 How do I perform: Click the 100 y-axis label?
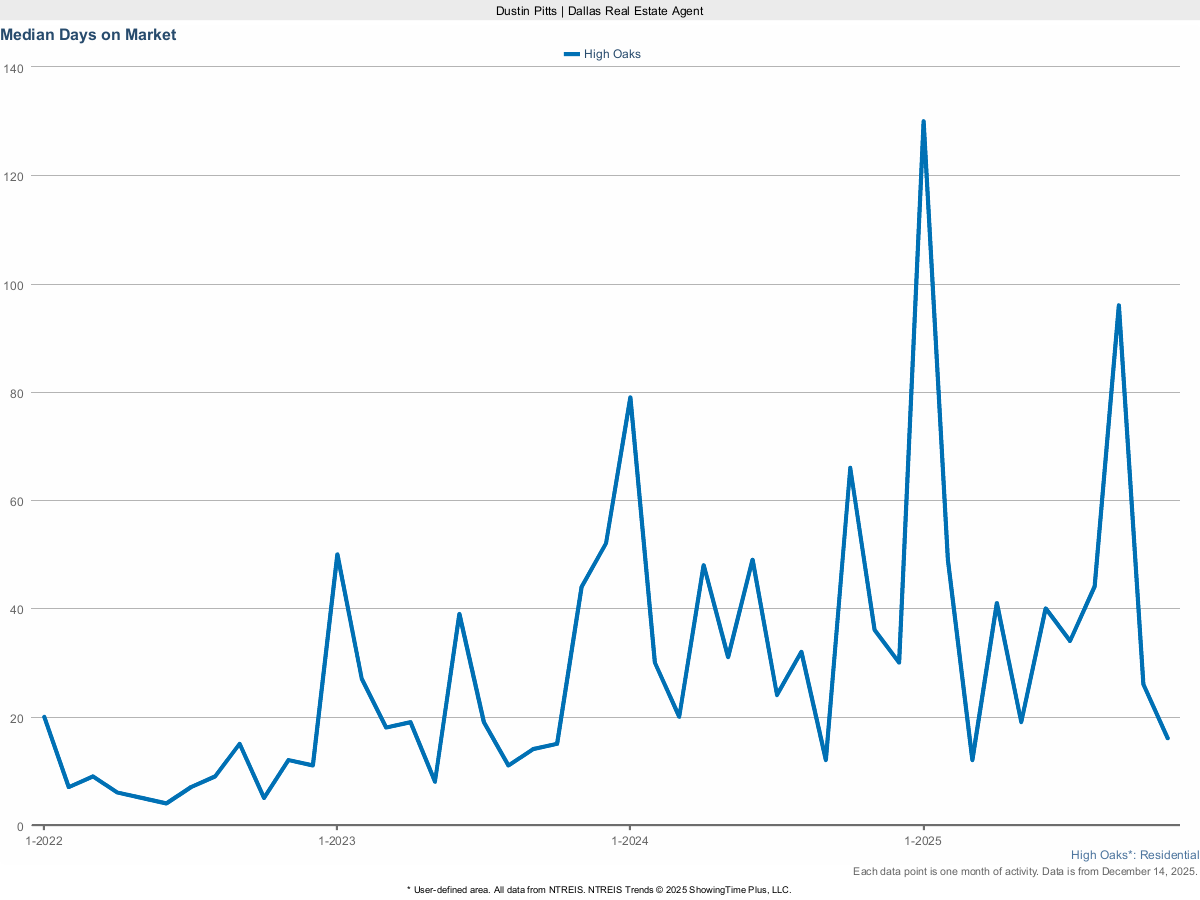coord(13,285)
